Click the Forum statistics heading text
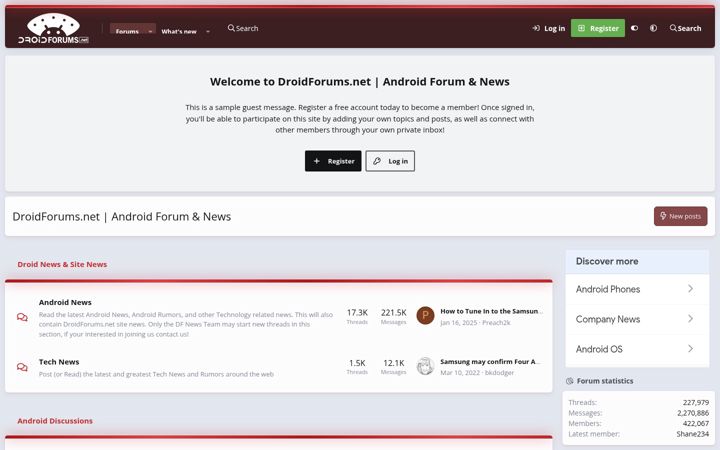This screenshot has width=720, height=450. 605,381
